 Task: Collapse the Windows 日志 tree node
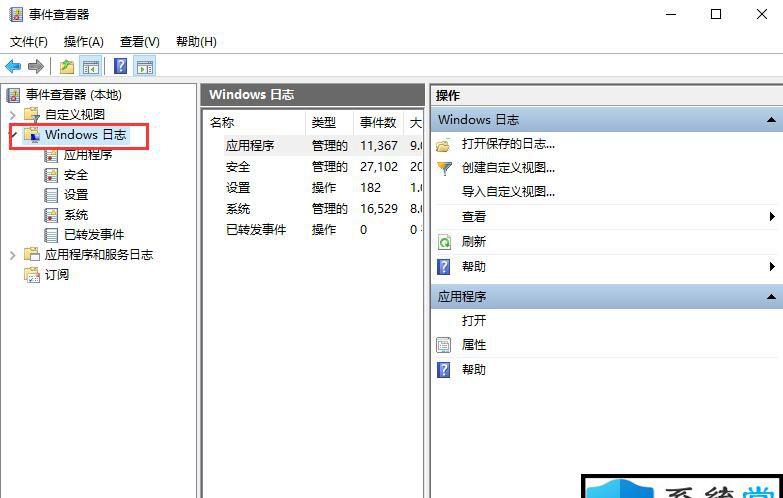pyautogui.click(x=14, y=135)
